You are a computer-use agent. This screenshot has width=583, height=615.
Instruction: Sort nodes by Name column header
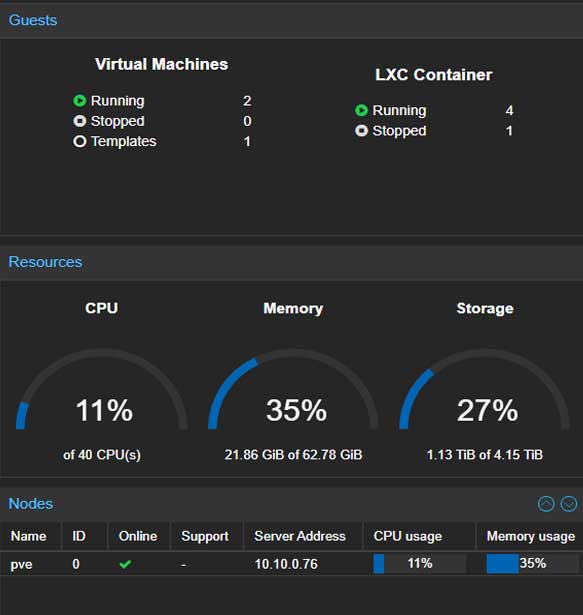30,536
